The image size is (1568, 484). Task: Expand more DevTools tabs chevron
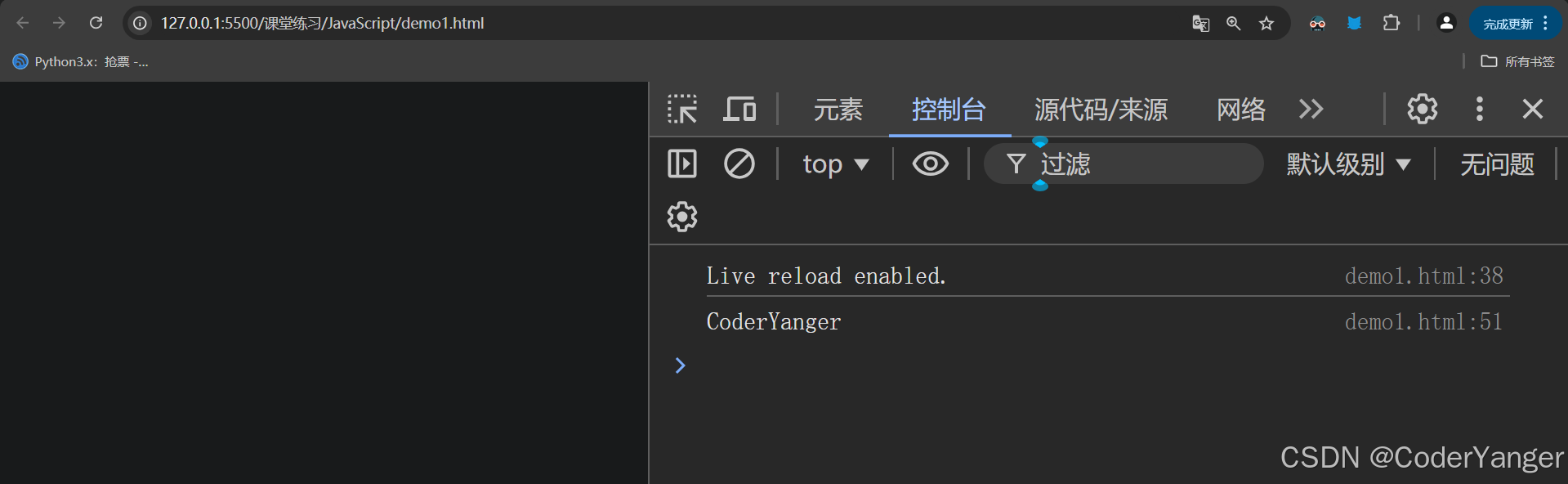pos(1311,109)
